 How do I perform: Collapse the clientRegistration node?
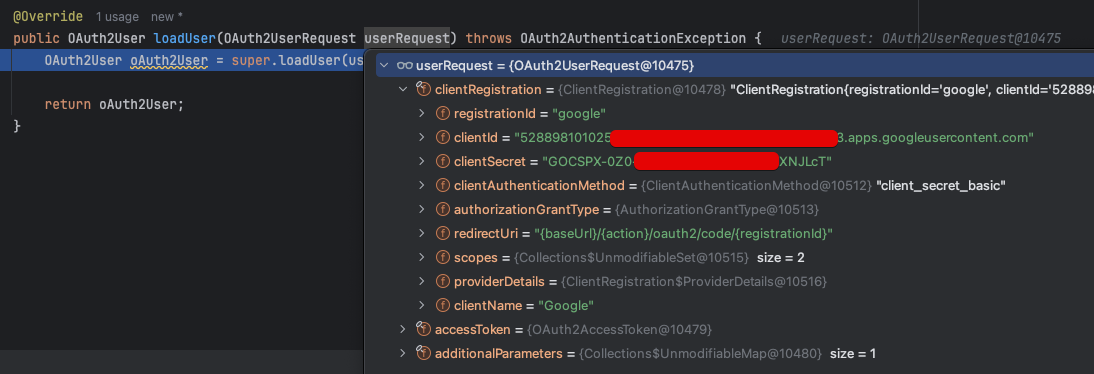coord(402,89)
